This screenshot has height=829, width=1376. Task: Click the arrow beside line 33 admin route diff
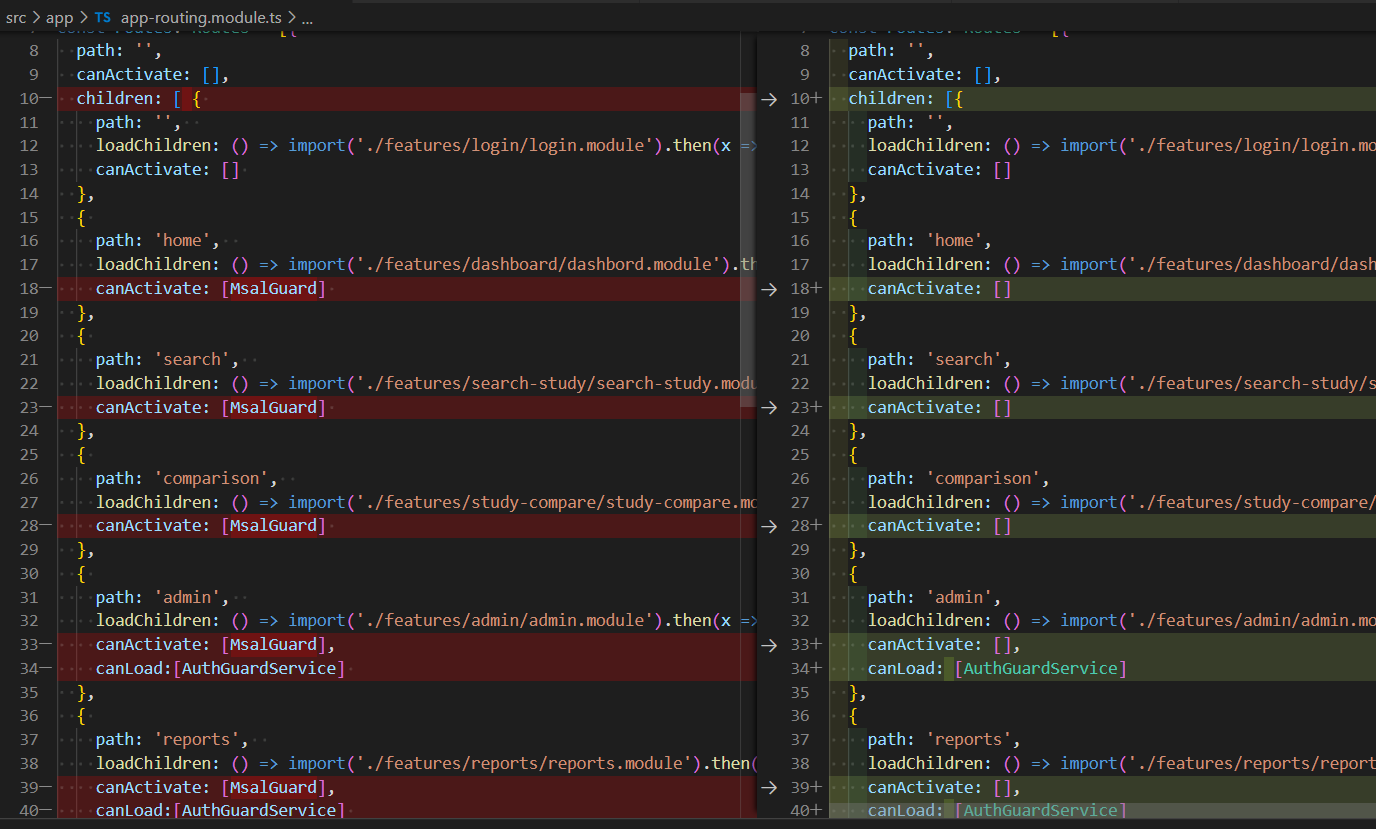point(767,644)
